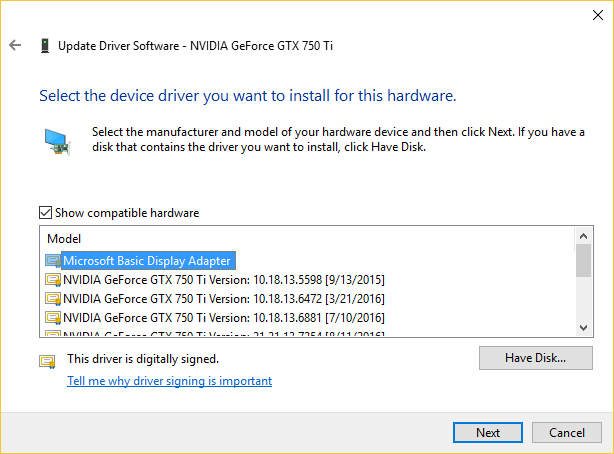
Task: Click the model list scroll up arrow
Action: coord(583,236)
